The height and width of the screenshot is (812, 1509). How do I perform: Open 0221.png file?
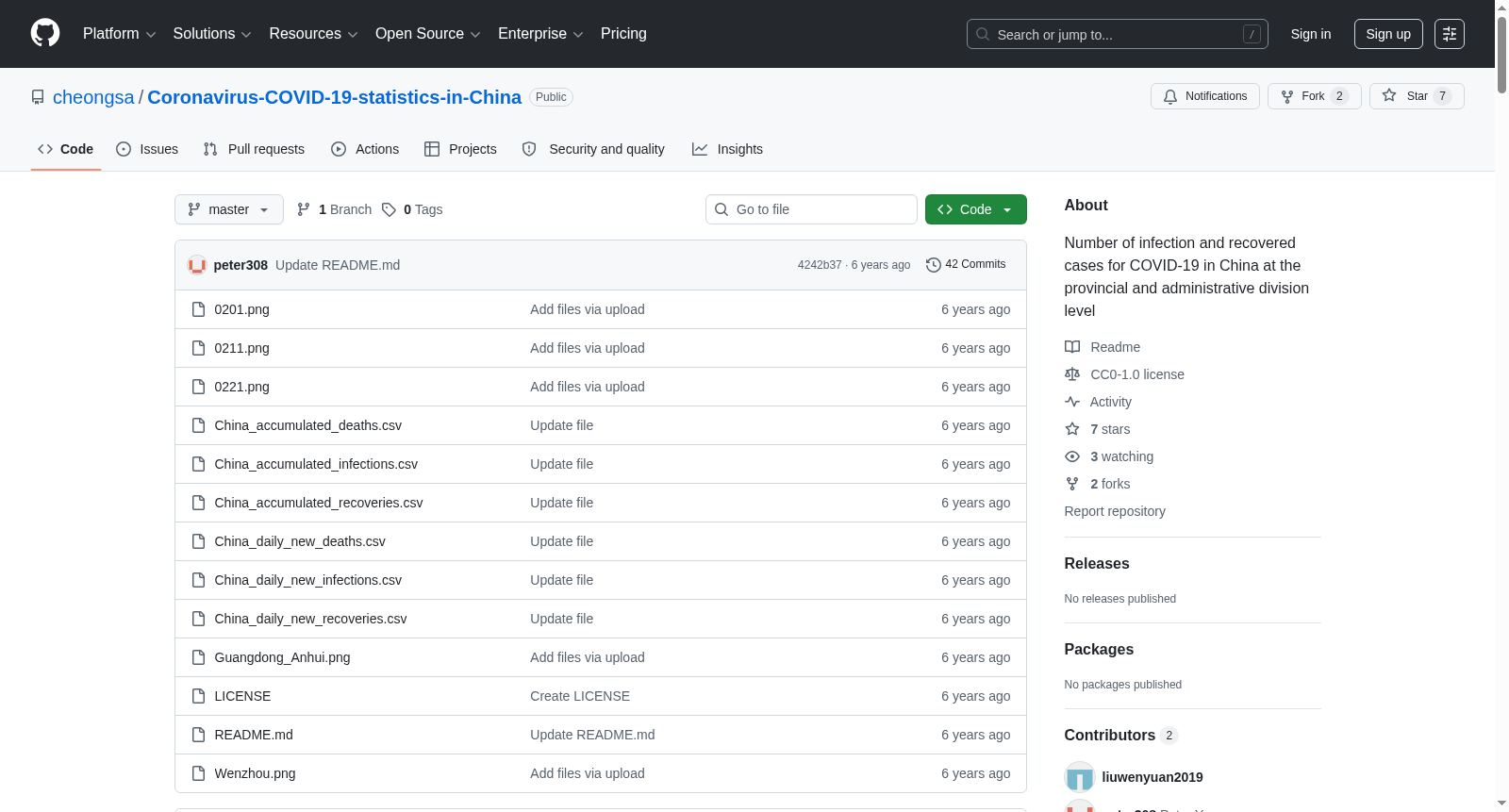click(x=241, y=387)
